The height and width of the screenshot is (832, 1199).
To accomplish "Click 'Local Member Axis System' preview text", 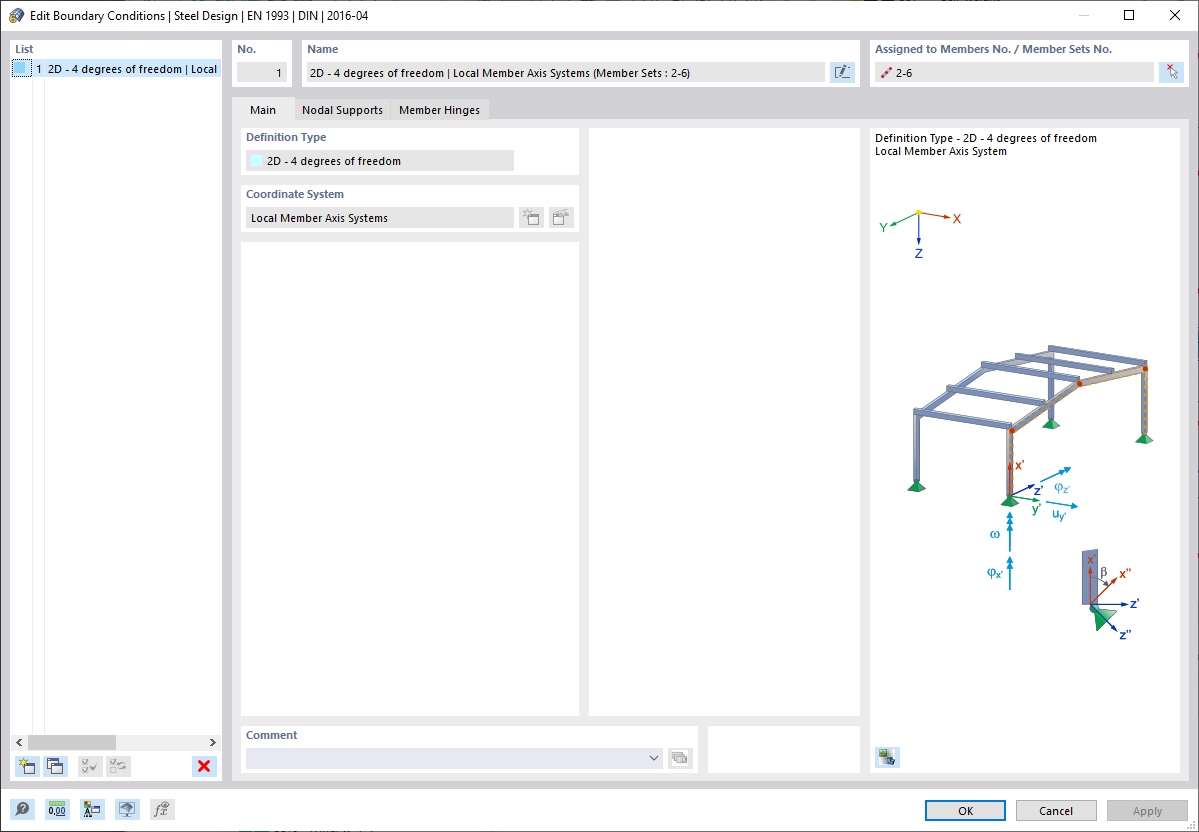I will point(941,151).
